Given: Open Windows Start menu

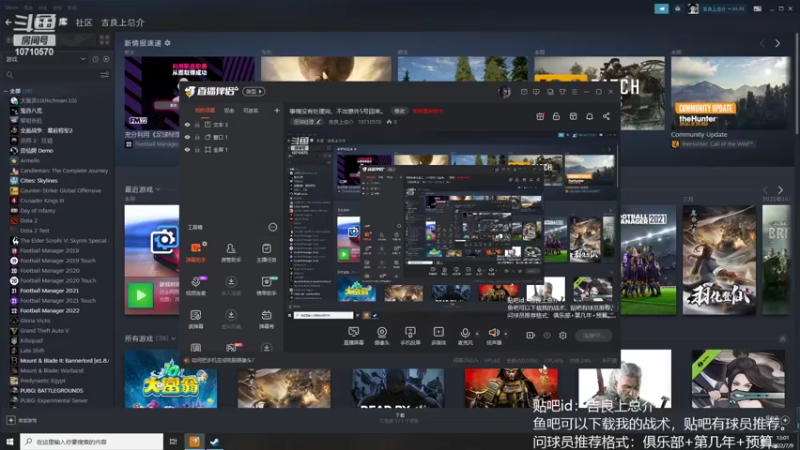Looking at the screenshot, I should (x=10, y=441).
